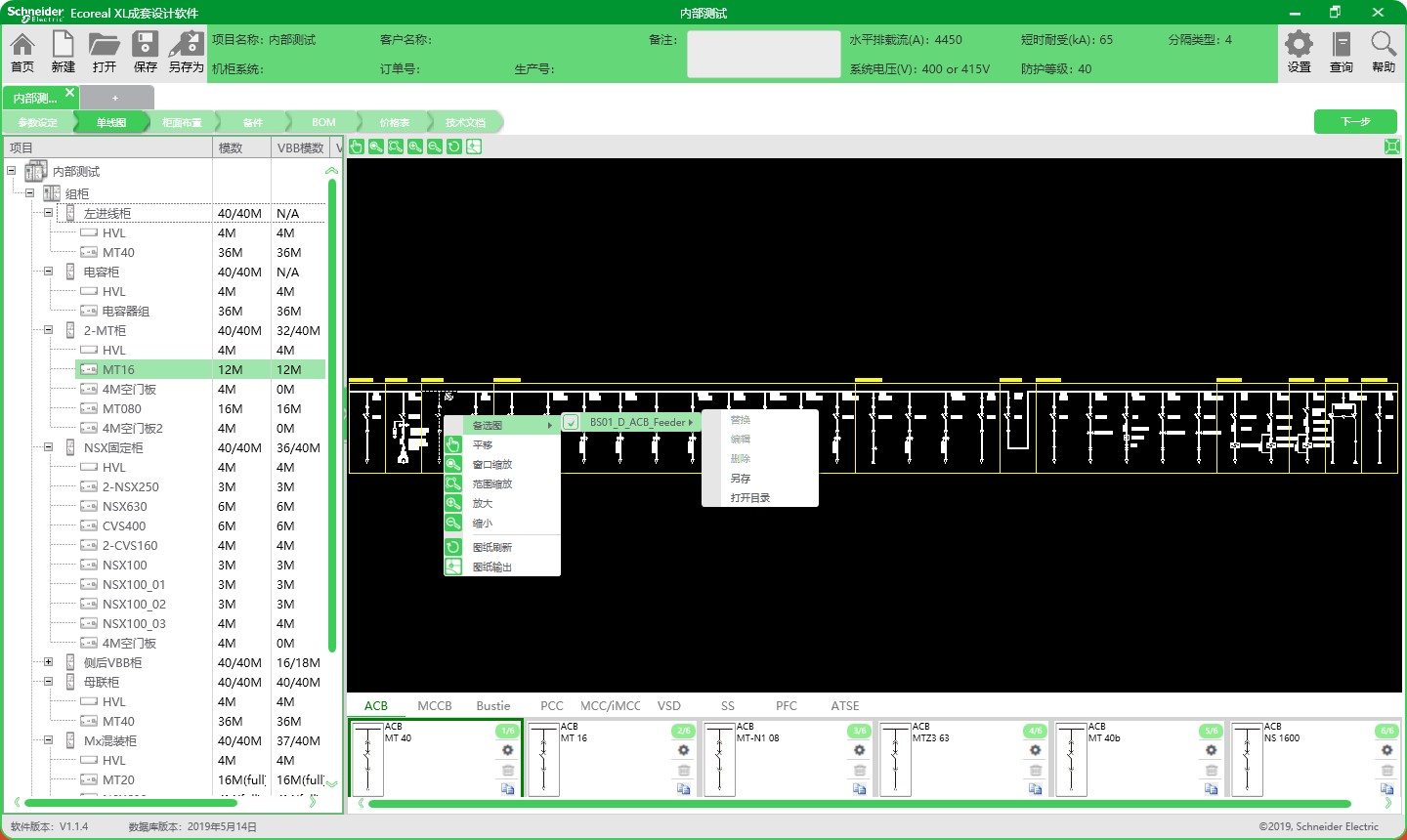The image size is (1407, 840).
Task: Collapse the 2-MT柜 cabinet node
Action: pyautogui.click(x=48, y=330)
